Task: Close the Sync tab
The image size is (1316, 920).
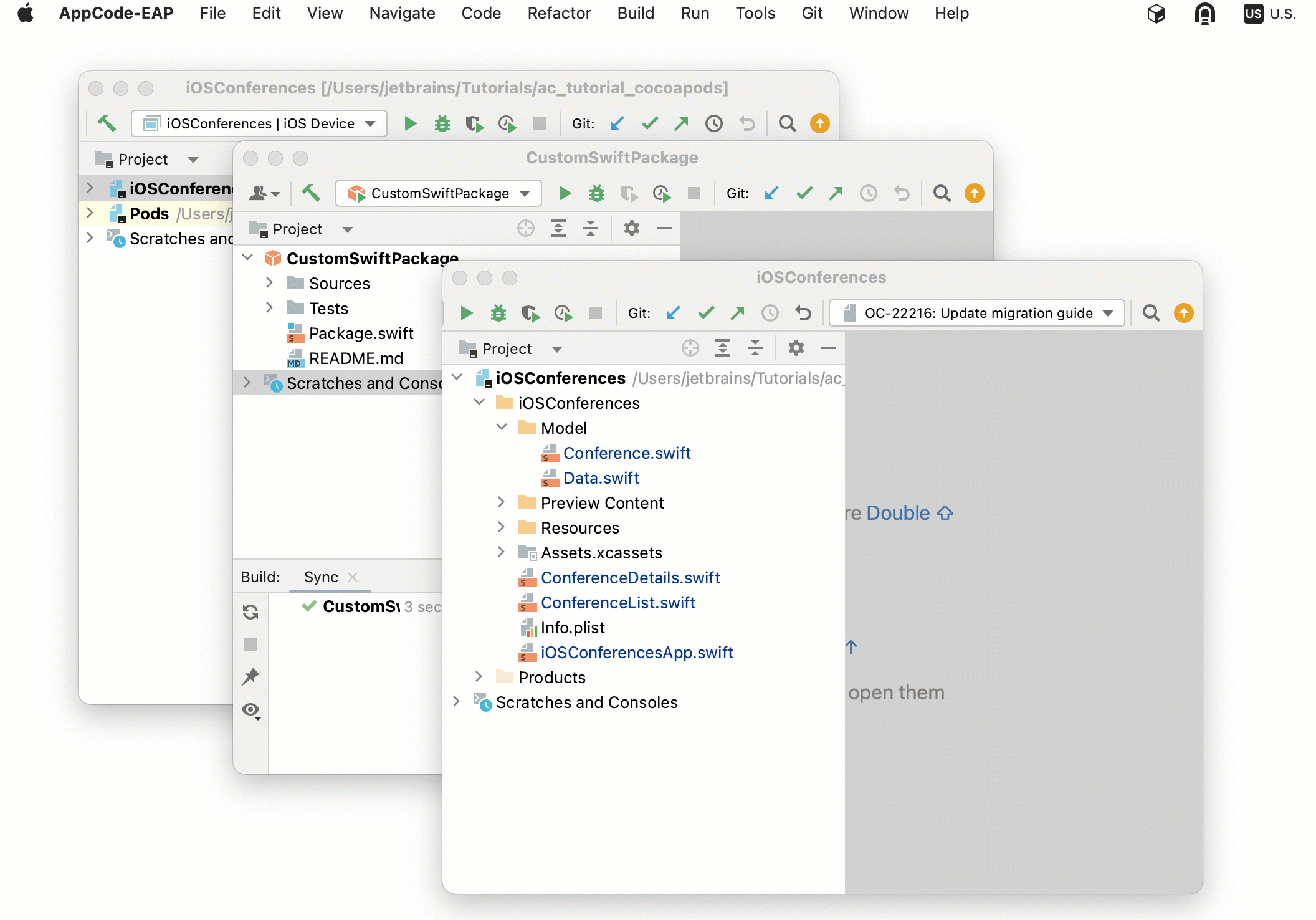Action: click(x=353, y=577)
